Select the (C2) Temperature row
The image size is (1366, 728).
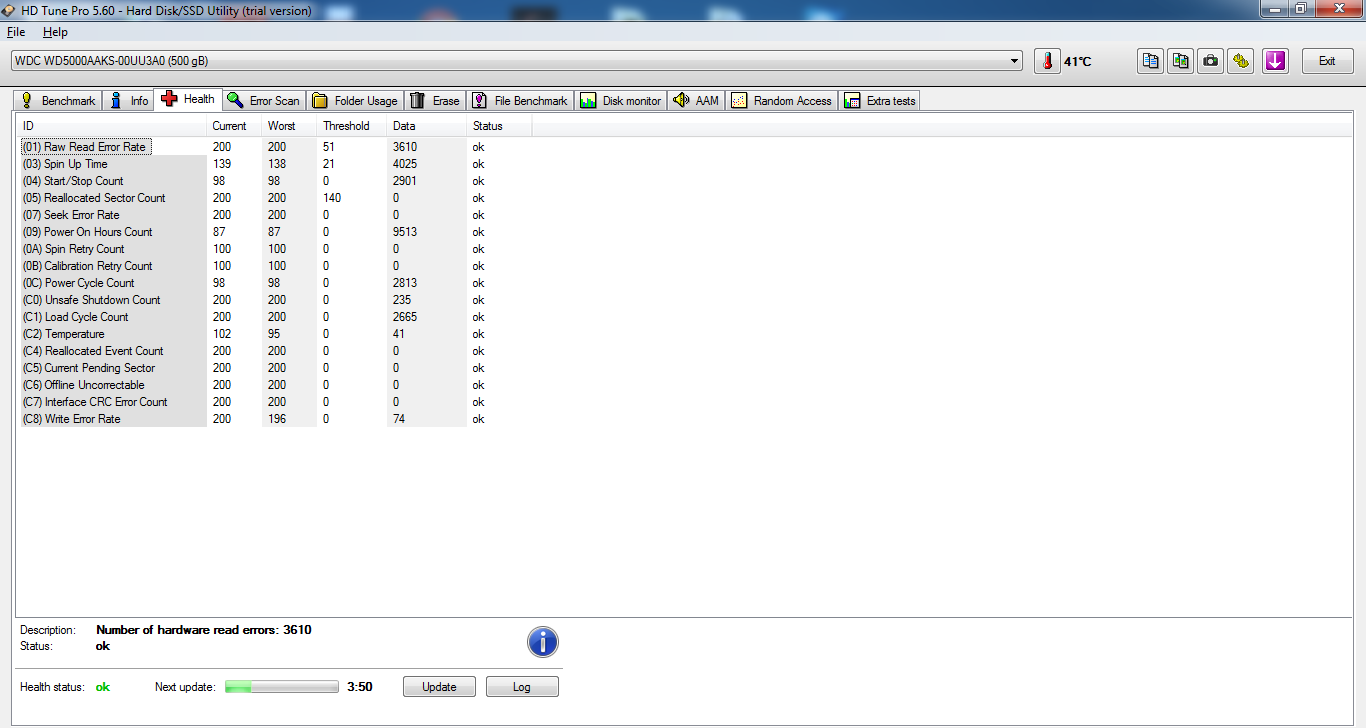[275, 334]
